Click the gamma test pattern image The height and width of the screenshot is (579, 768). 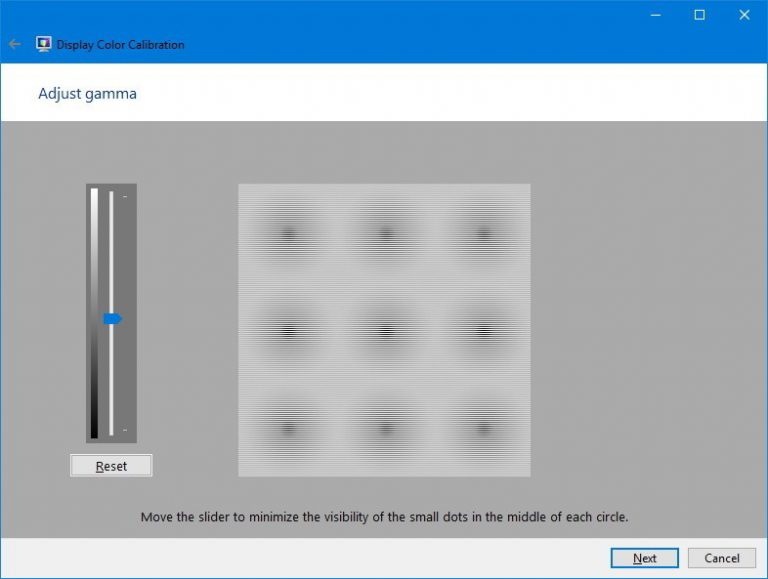coord(384,330)
